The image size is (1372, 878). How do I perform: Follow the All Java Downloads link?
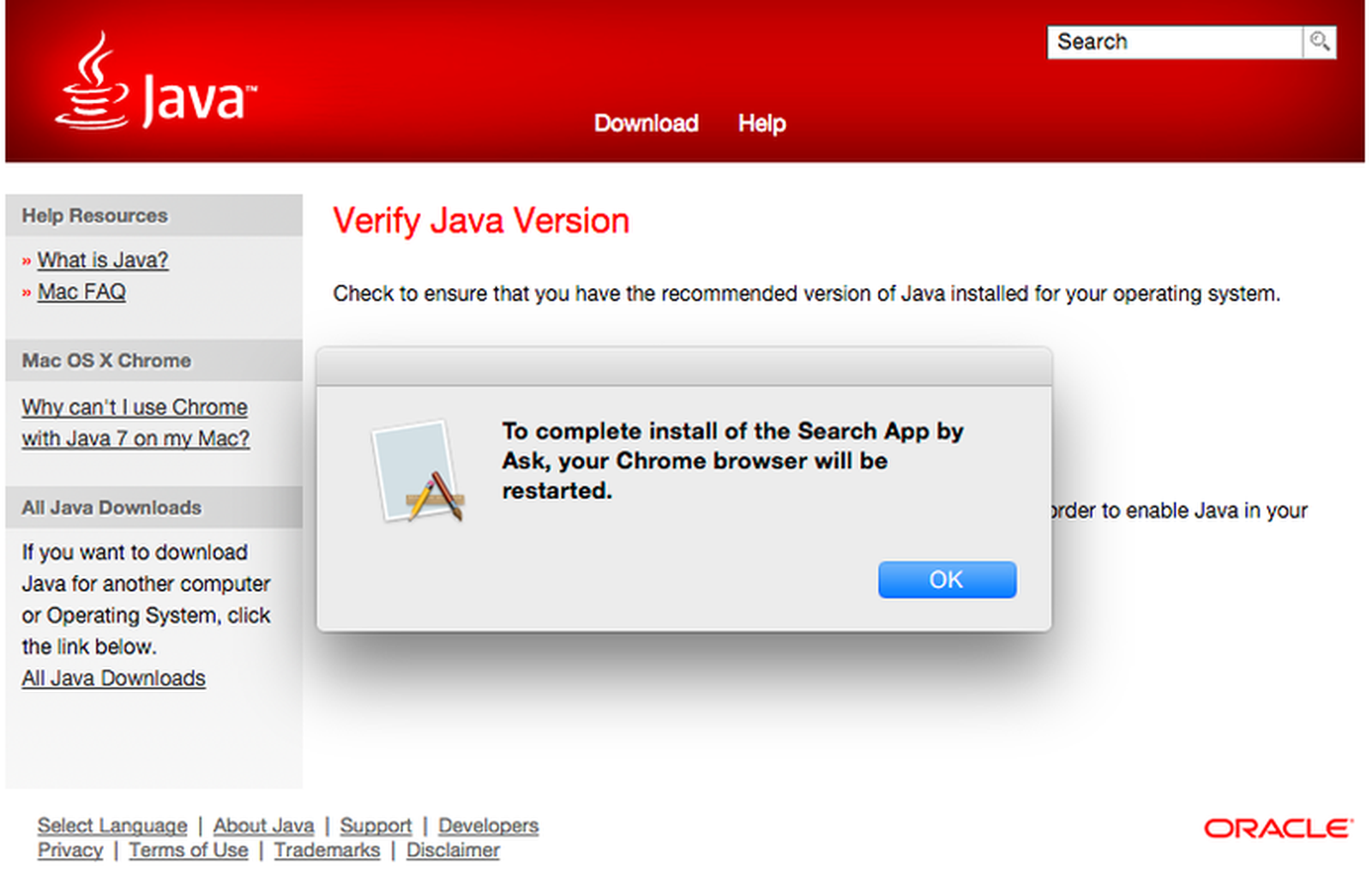113,678
